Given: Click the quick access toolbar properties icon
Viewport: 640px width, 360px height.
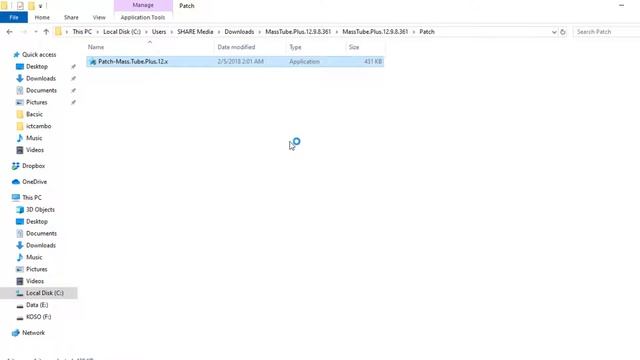Looking at the screenshot, I should click(20, 6).
